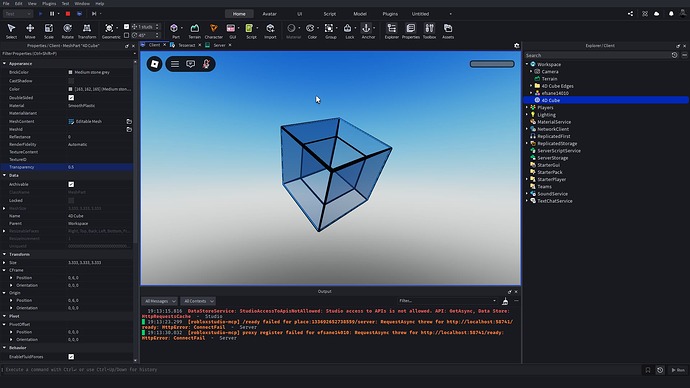Image resolution: width=690 pixels, height=388 pixels.
Task: Stop the running playtest
Action: point(68,14)
